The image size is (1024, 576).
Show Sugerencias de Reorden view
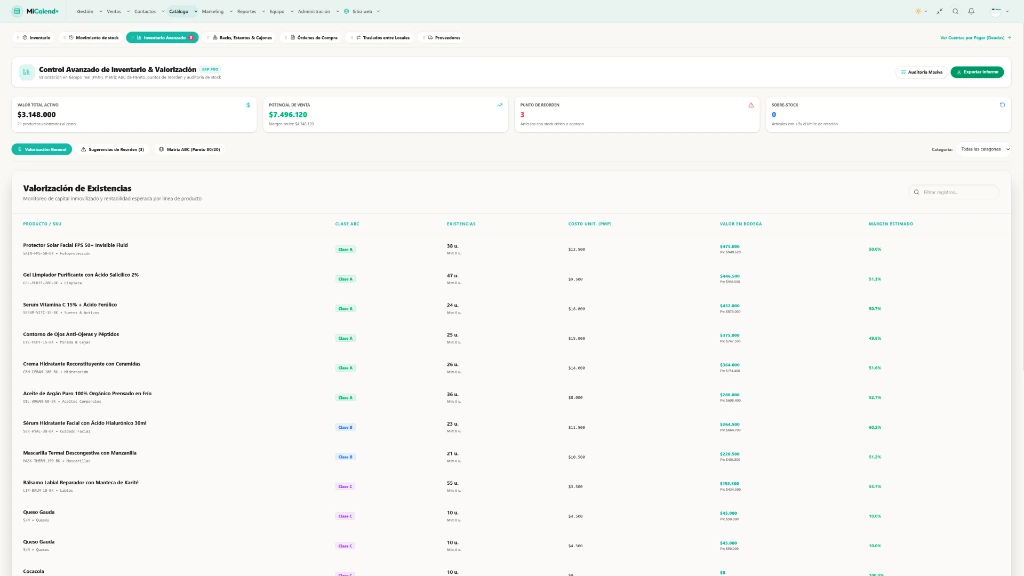point(112,150)
